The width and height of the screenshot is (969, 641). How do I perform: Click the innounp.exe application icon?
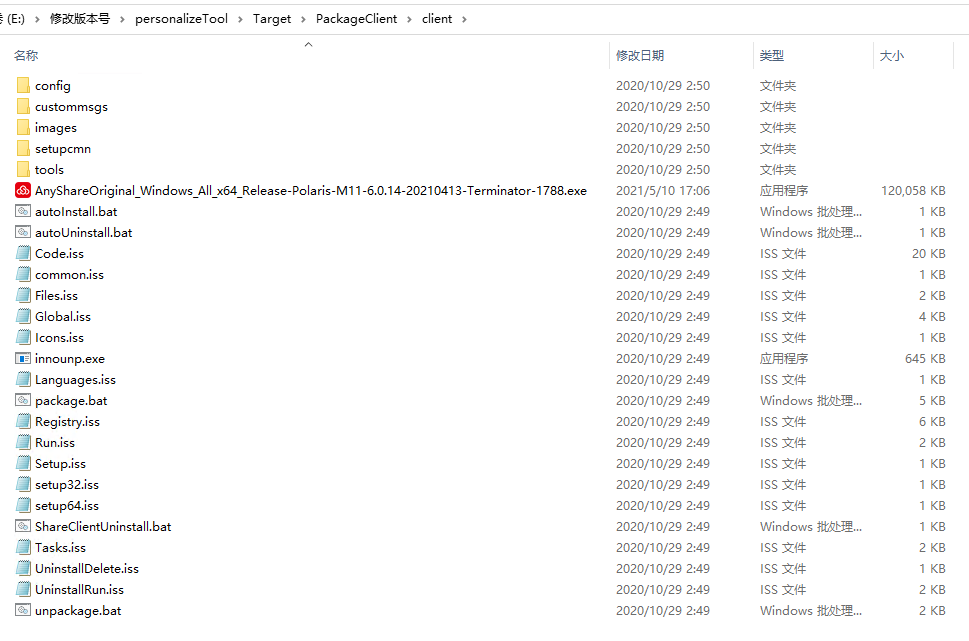(23, 359)
